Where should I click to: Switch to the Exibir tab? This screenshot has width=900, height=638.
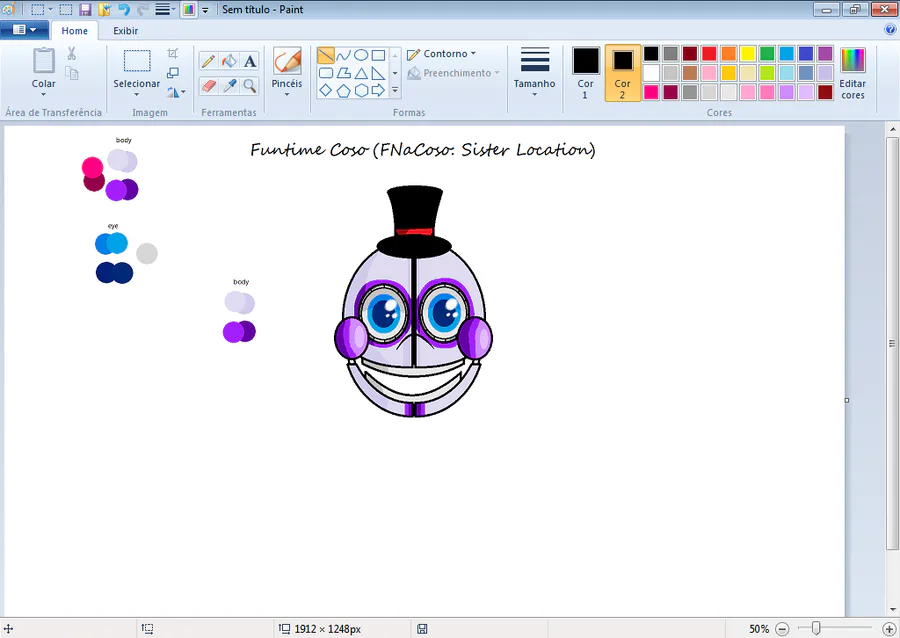125,31
